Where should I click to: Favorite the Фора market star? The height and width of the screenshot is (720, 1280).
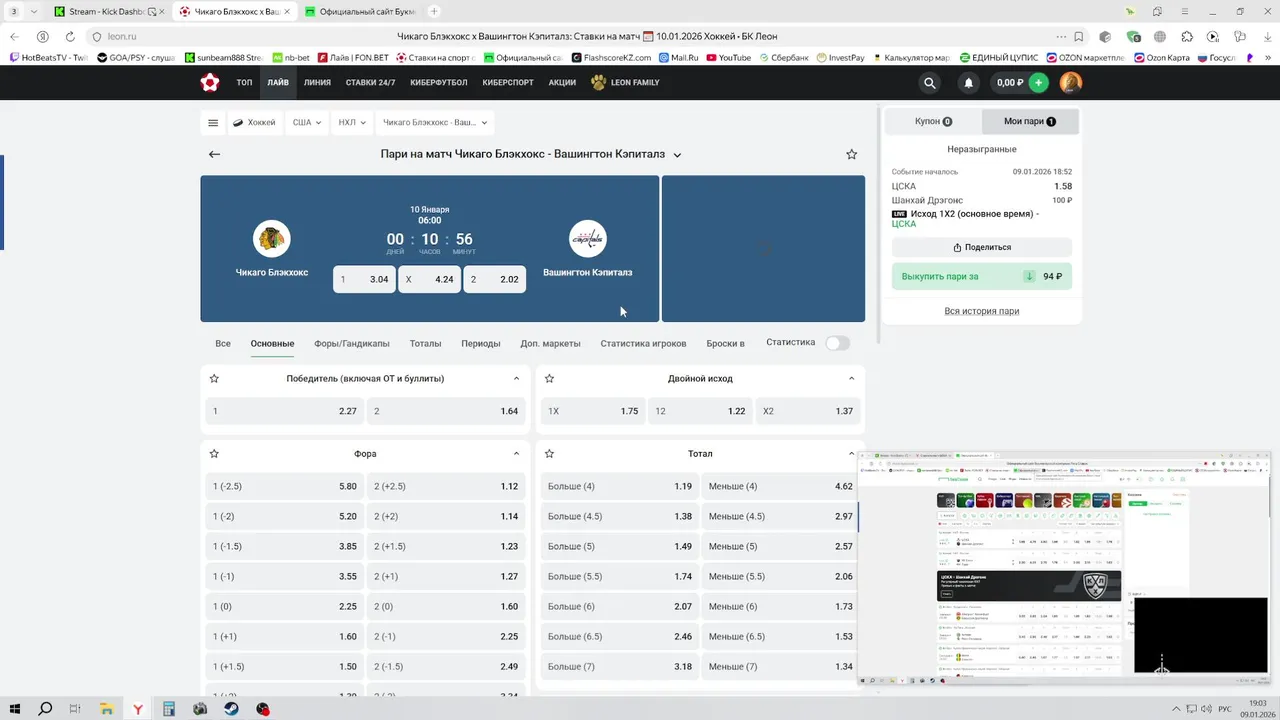click(x=214, y=454)
